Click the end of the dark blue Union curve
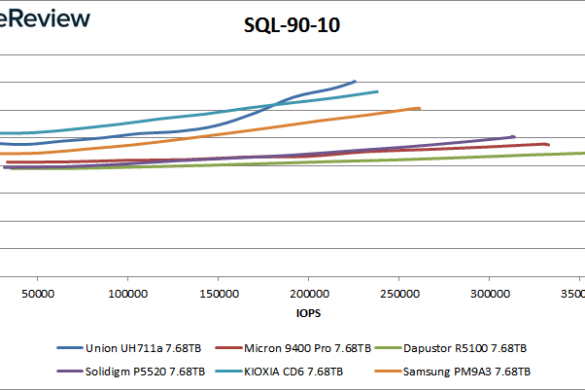 pyautogui.click(x=354, y=81)
